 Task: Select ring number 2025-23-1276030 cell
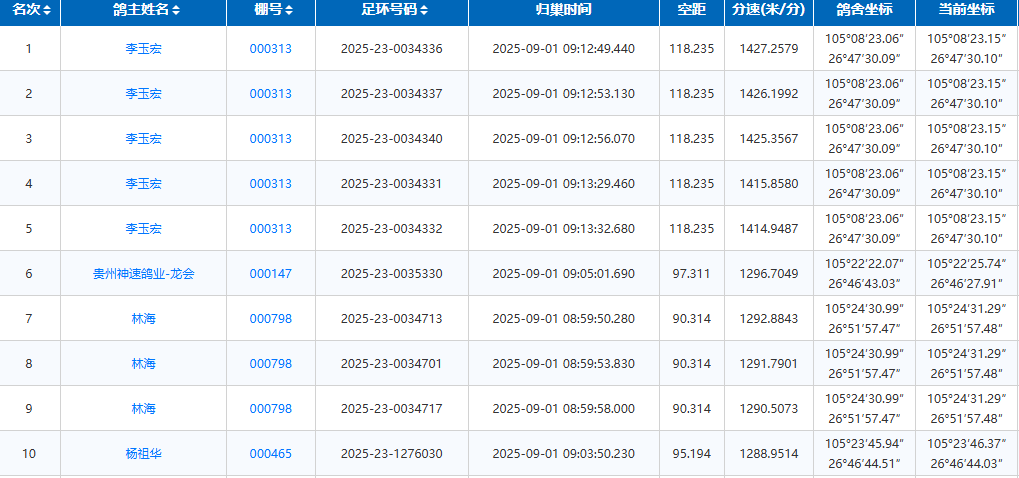(x=391, y=454)
